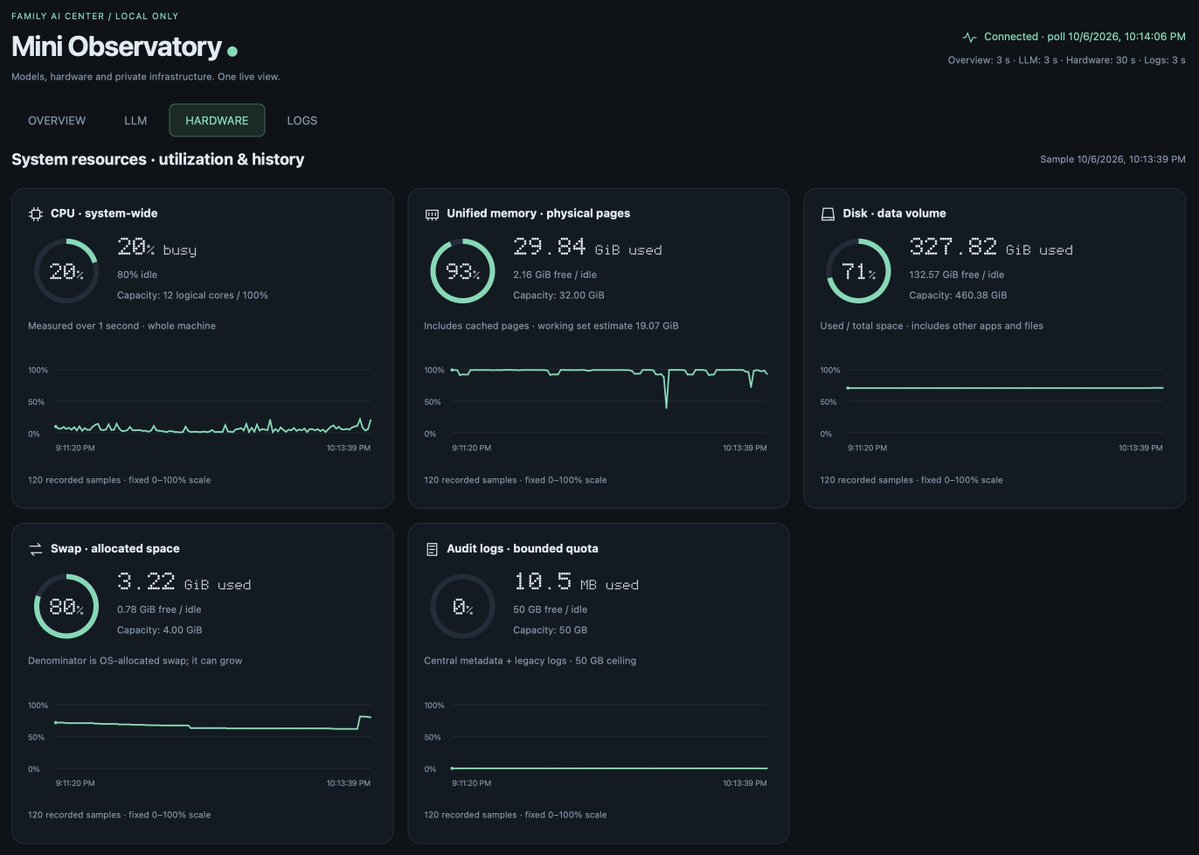Go to the LOGS tab
This screenshot has width=1199, height=855.
[x=302, y=120]
